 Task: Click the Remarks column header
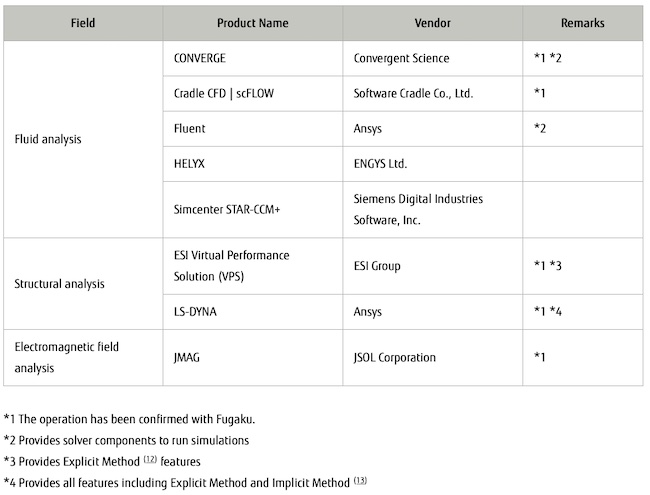click(583, 23)
